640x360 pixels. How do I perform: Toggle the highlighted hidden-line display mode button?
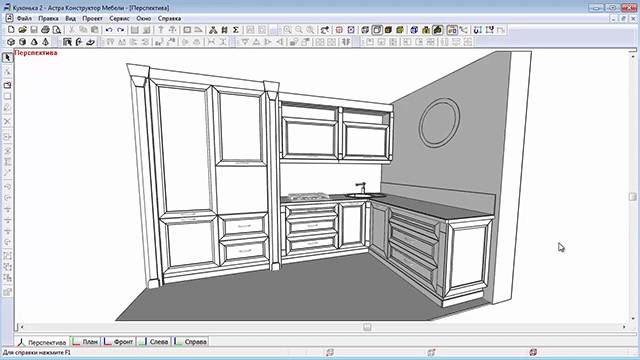[x=377, y=30]
